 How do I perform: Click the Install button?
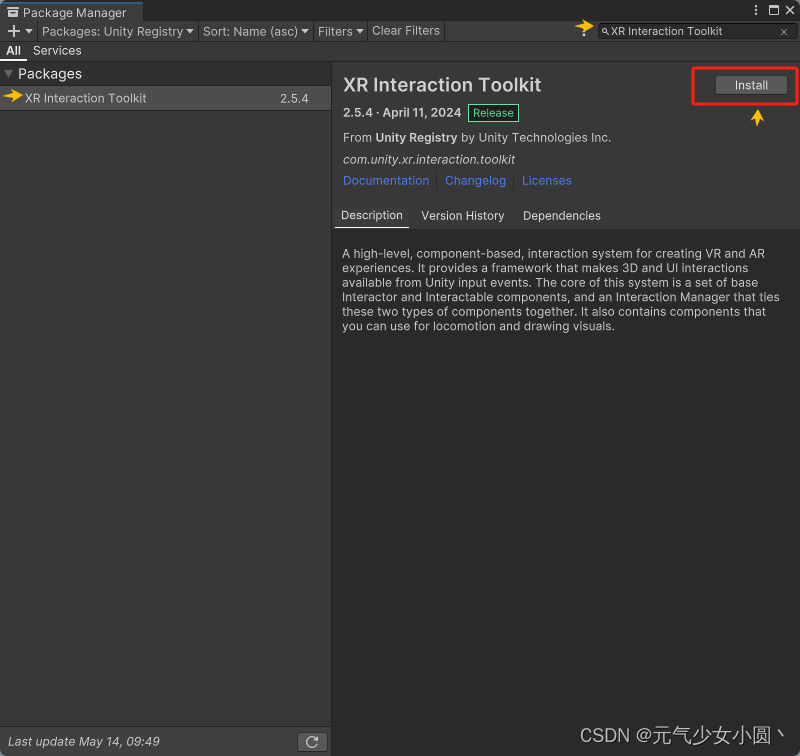click(x=751, y=85)
